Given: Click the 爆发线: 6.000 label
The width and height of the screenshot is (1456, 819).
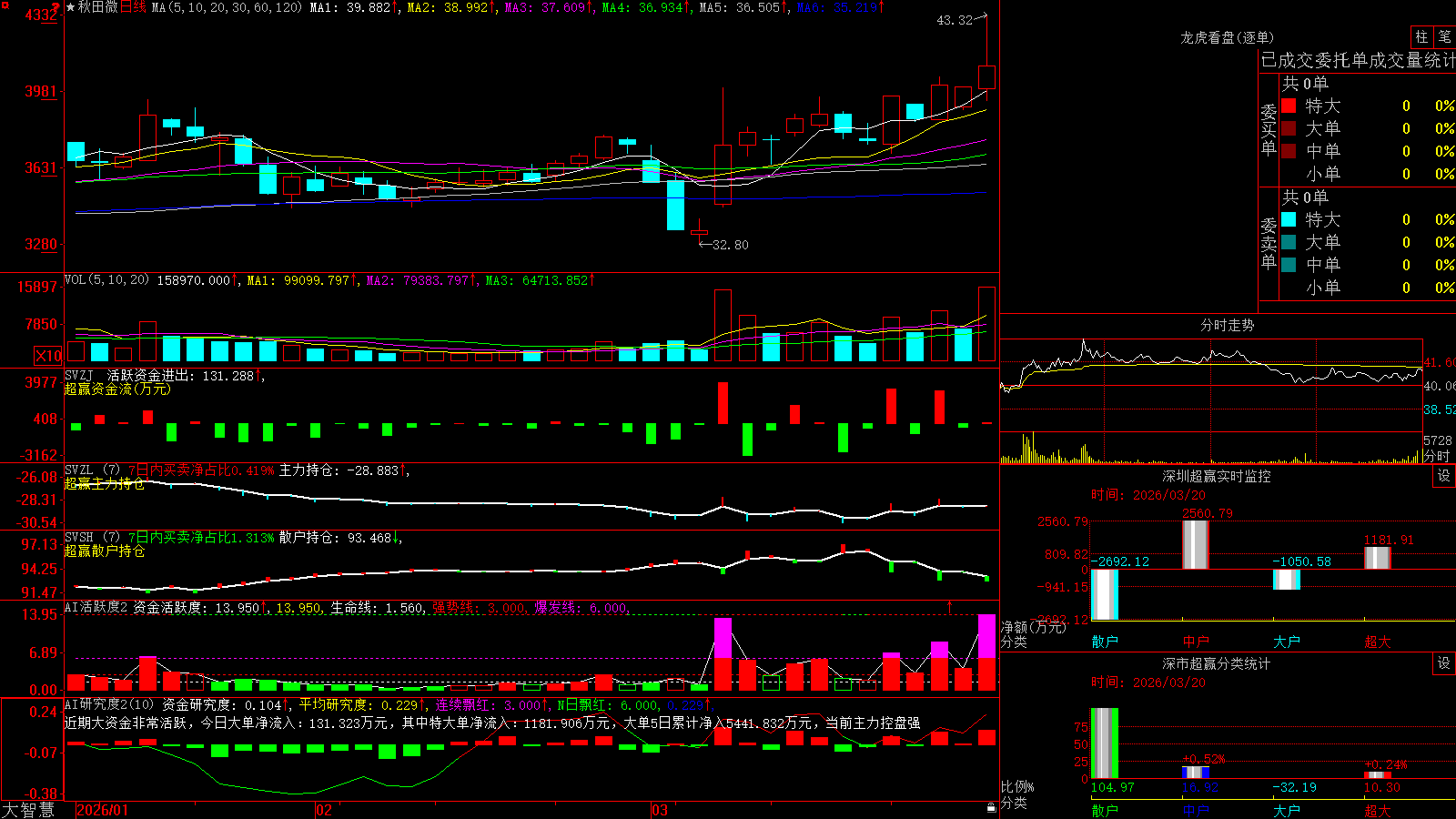Looking at the screenshot, I should [581, 608].
